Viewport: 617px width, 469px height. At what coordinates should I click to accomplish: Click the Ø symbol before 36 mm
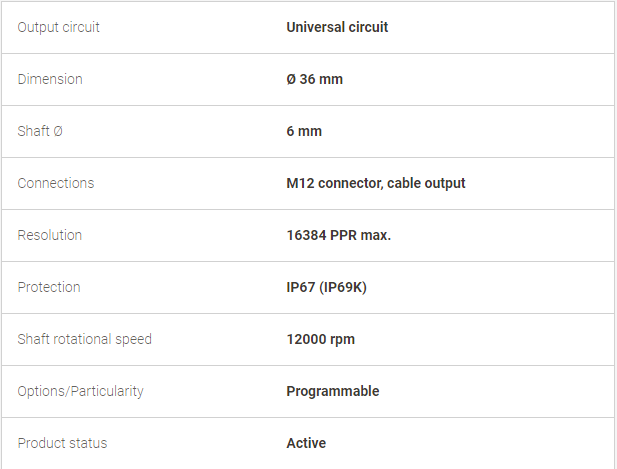[x=291, y=79]
